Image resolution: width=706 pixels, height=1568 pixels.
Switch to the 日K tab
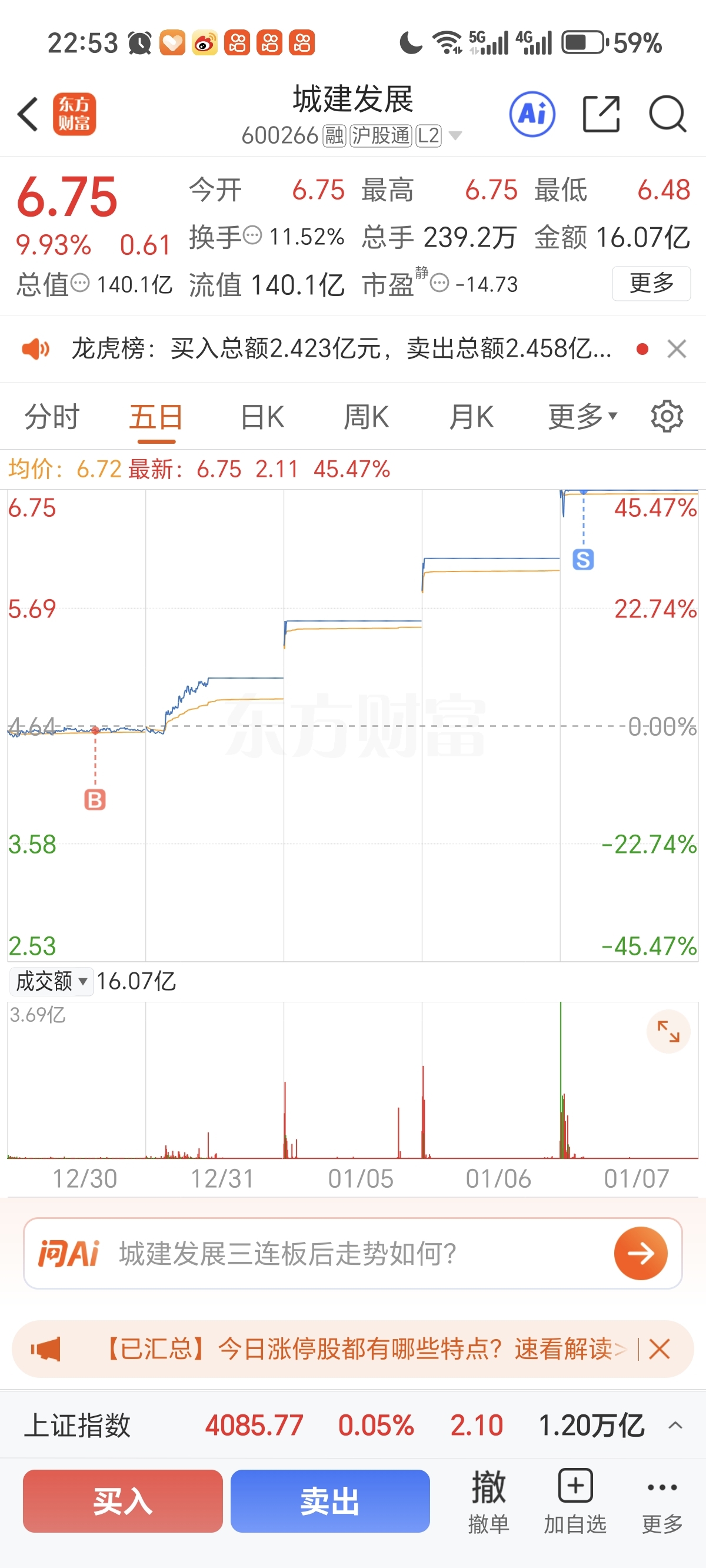pos(262,417)
